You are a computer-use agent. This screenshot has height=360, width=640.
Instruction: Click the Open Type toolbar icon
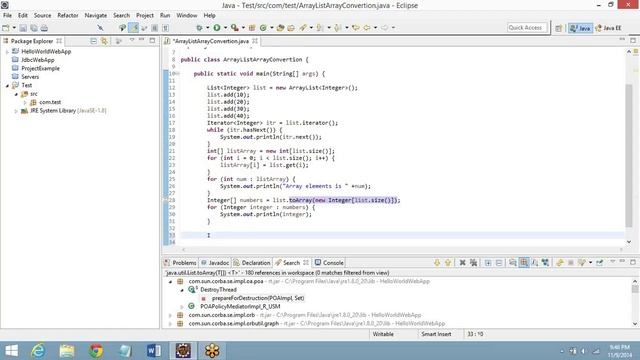pyautogui.click(x=280, y=28)
